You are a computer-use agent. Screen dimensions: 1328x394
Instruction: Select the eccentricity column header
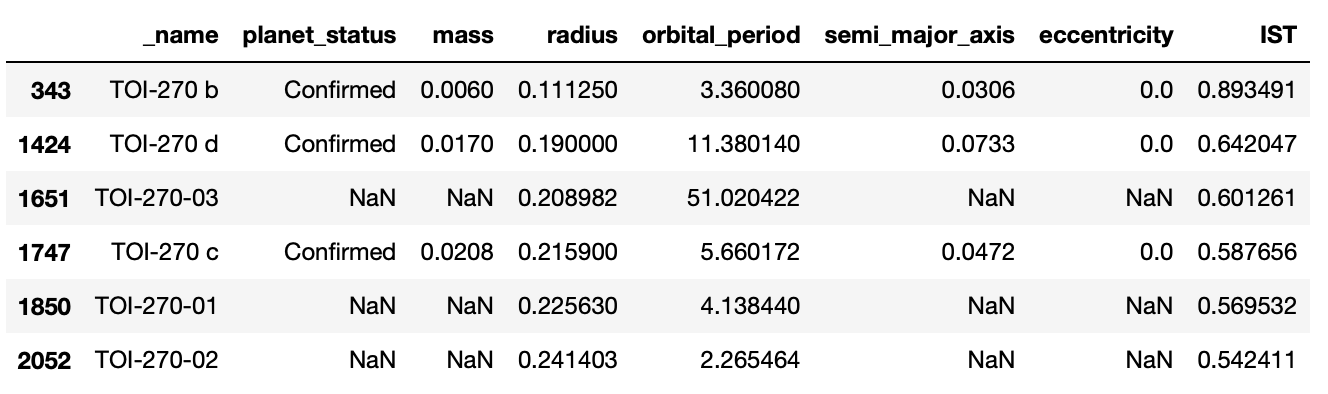click(1106, 36)
